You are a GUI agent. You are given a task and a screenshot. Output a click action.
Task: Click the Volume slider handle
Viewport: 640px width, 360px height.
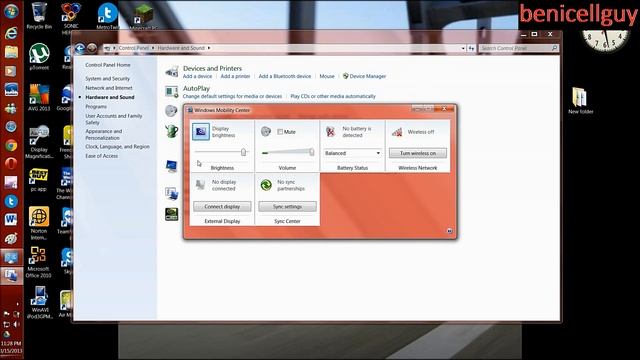311,152
